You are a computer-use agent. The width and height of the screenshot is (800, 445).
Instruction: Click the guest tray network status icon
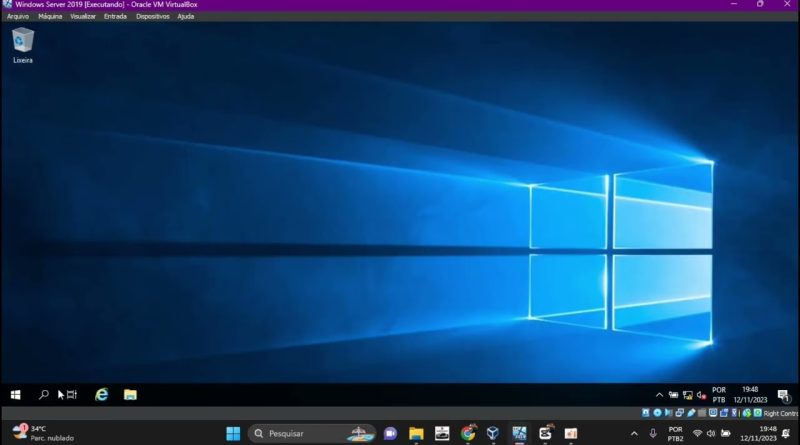click(x=688, y=395)
